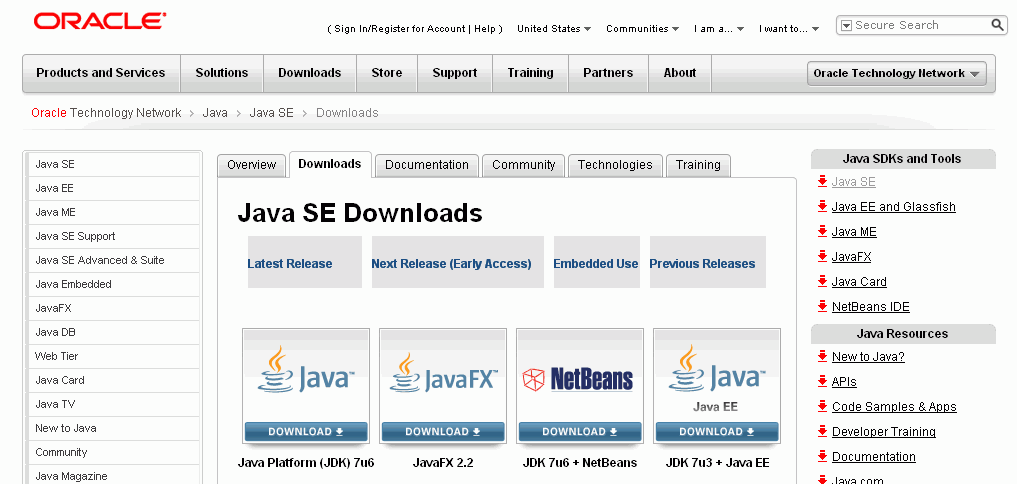
Task: Open the United States country dropdown
Action: click(554, 29)
